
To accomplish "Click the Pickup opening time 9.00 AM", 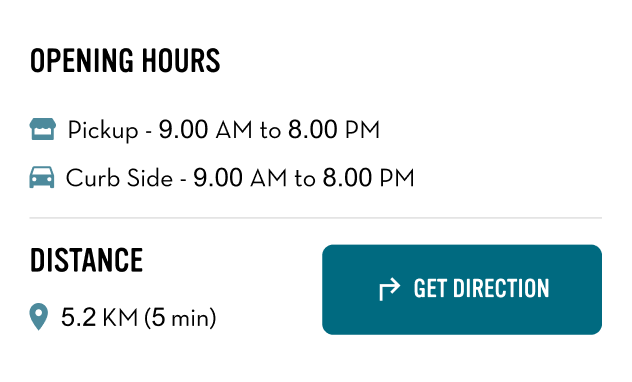I will point(206,130).
